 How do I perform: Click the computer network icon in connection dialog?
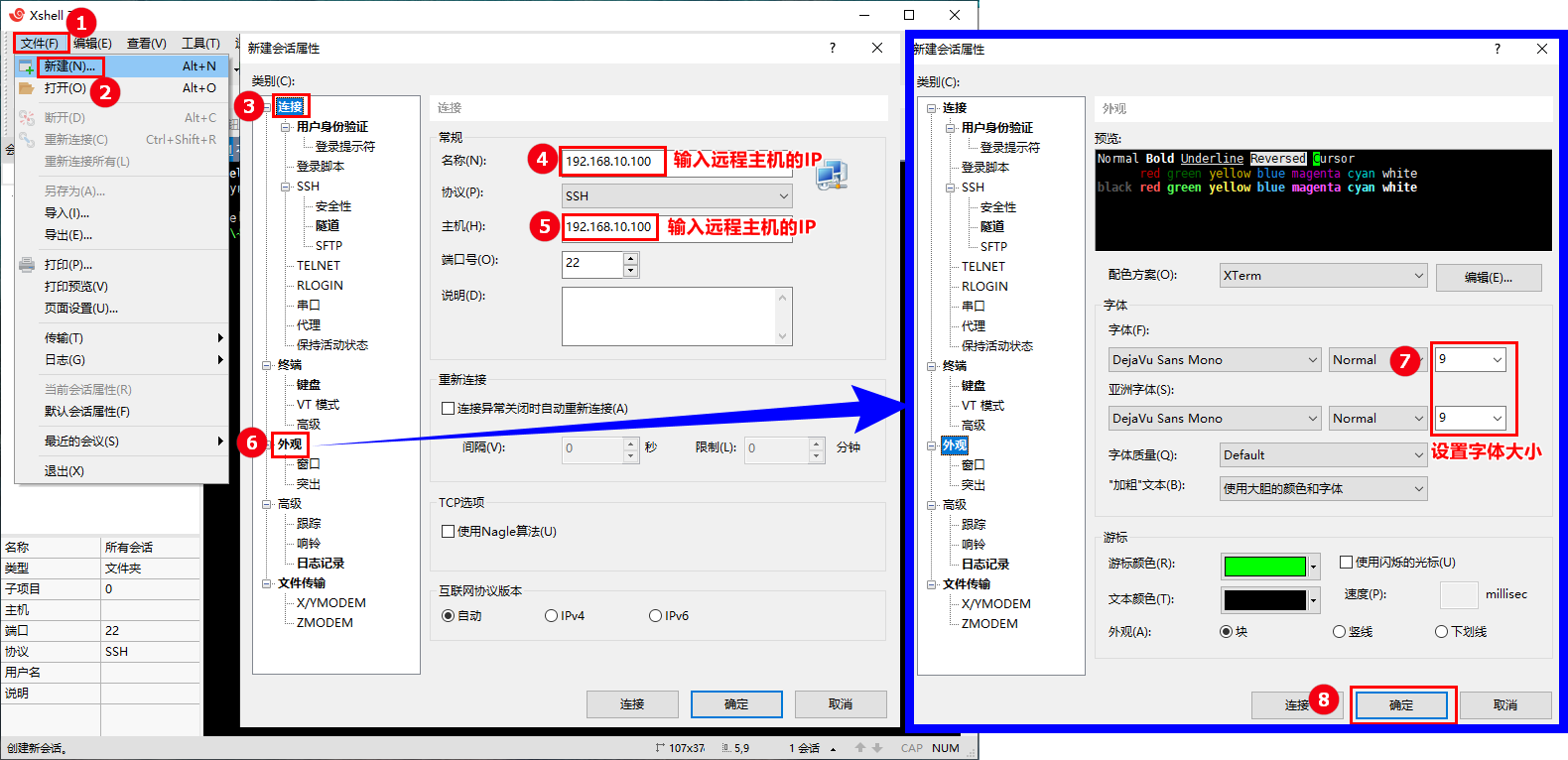[x=832, y=175]
